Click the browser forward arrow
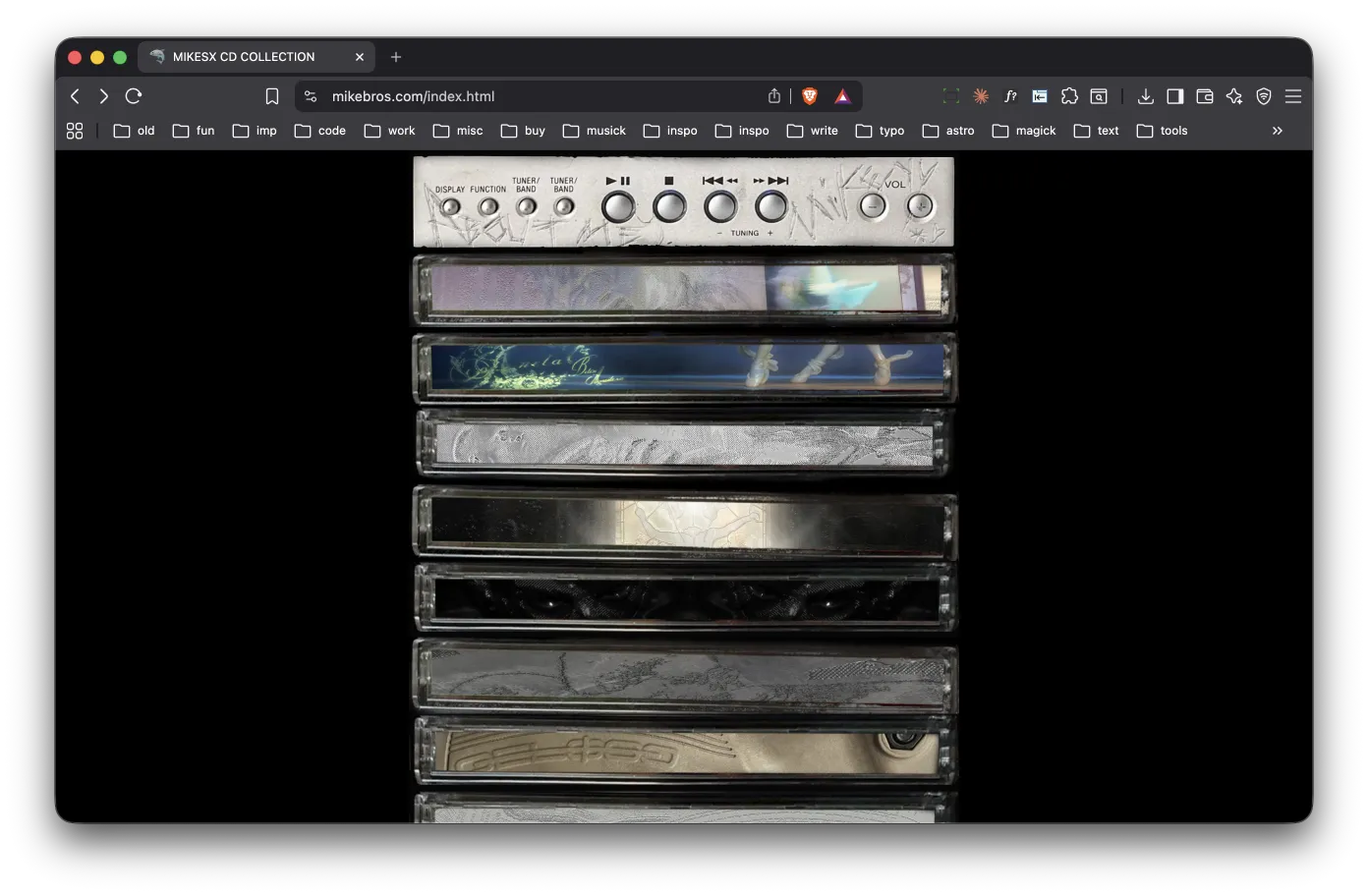Screen dimensions: 1368x896 click(103, 96)
